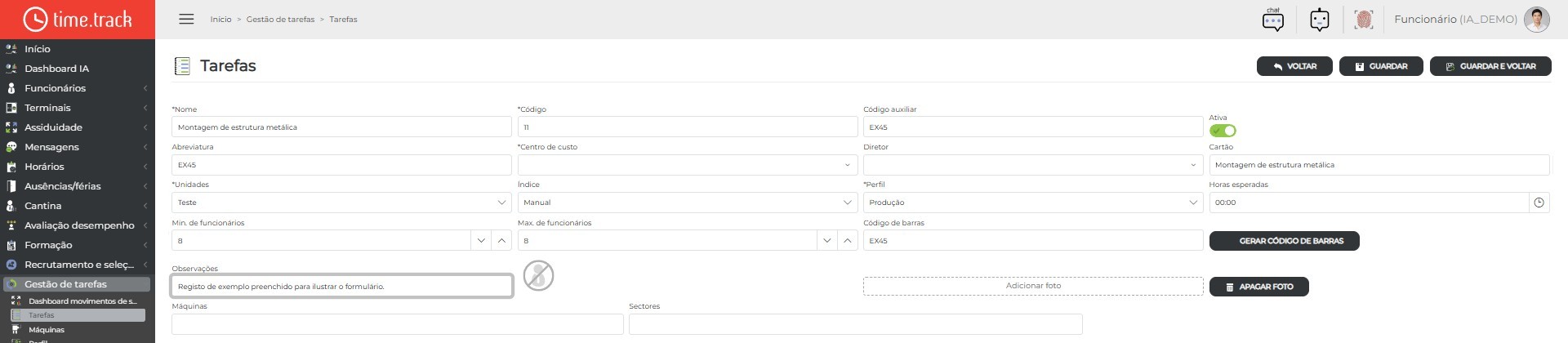Click the Terminais sidebar icon
The image size is (1568, 343).
[x=11, y=108]
